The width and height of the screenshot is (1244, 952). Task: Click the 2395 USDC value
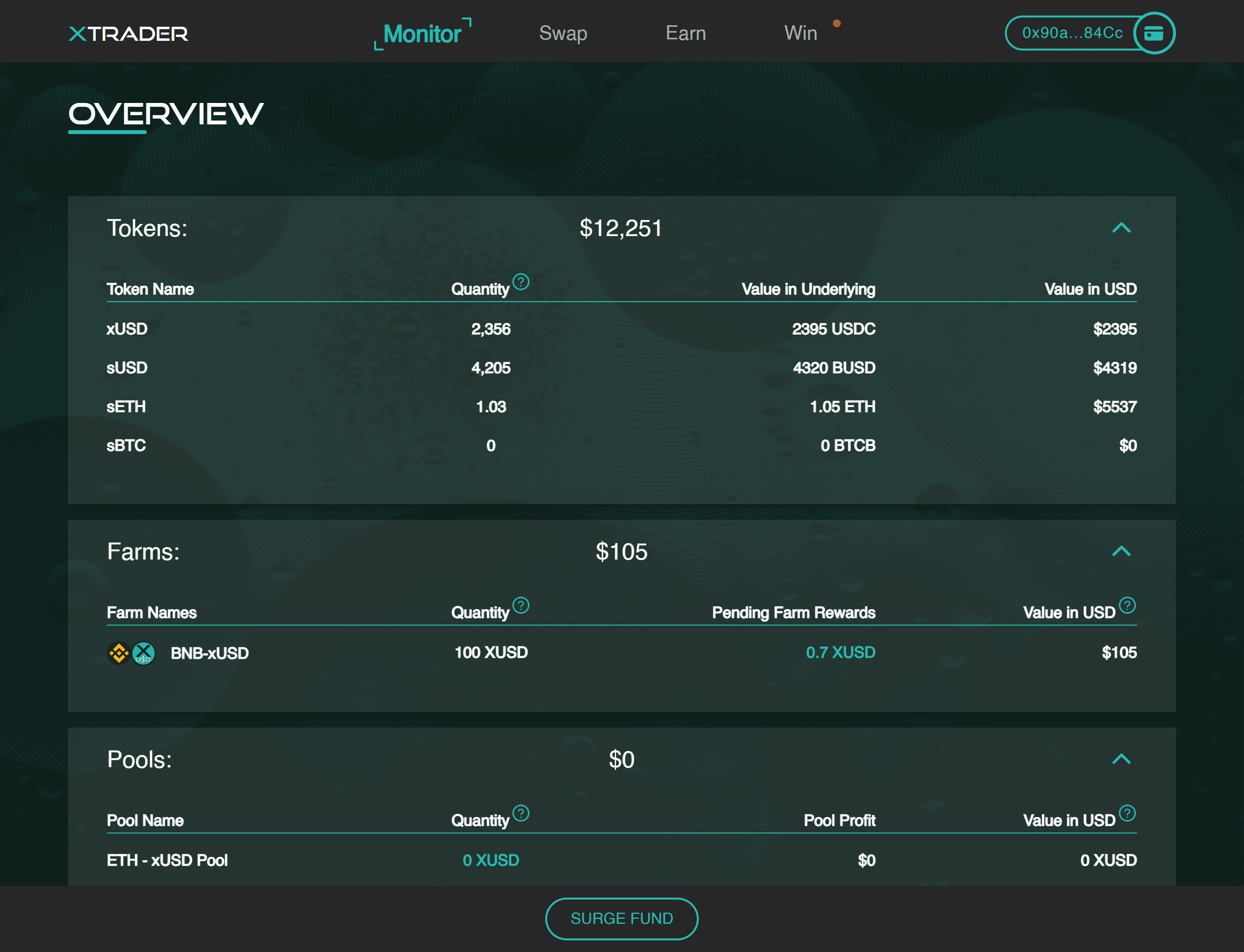click(833, 329)
